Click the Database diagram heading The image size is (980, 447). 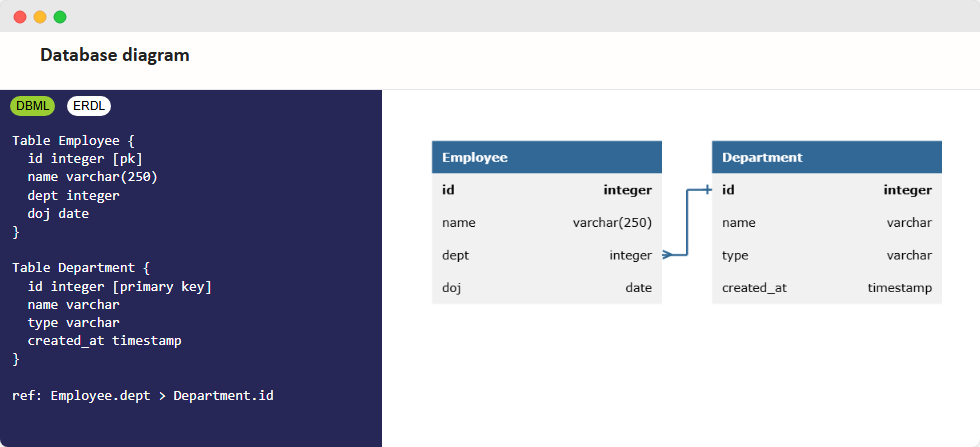click(x=115, y=55)
